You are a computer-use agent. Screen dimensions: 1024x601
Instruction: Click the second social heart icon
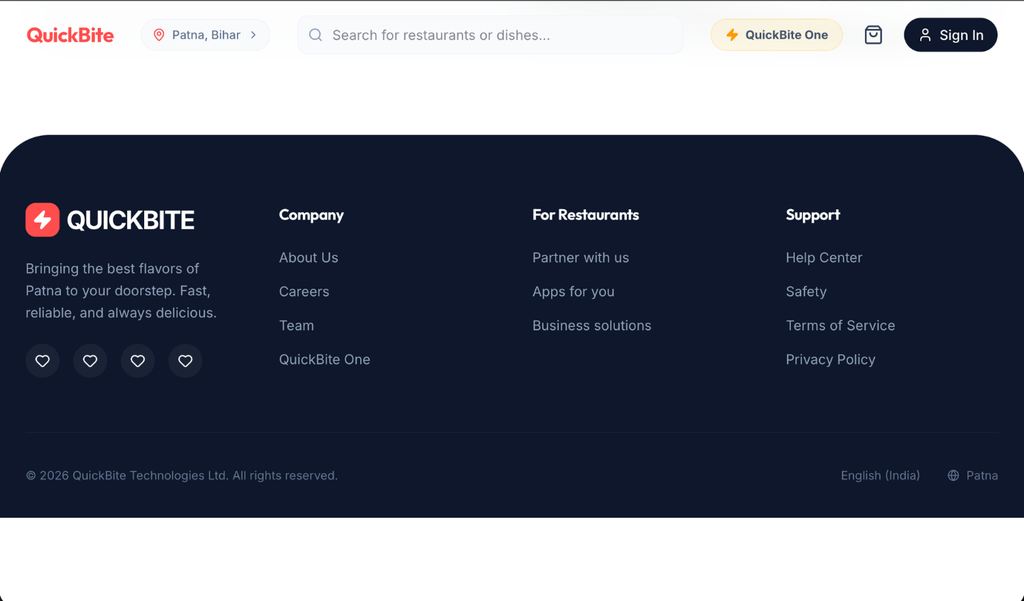[90, 360]
